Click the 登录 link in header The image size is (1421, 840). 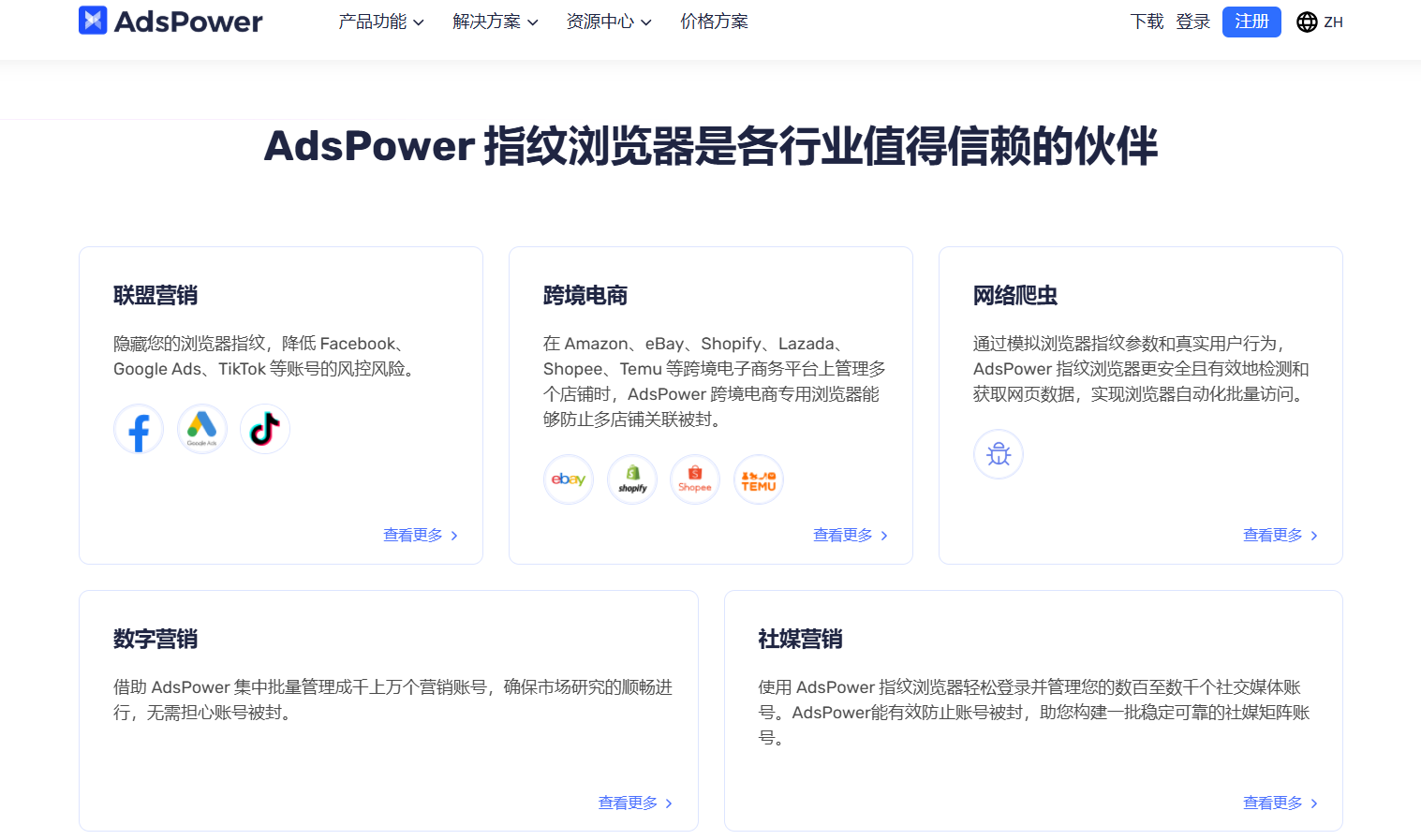[x=1193, y=22]
